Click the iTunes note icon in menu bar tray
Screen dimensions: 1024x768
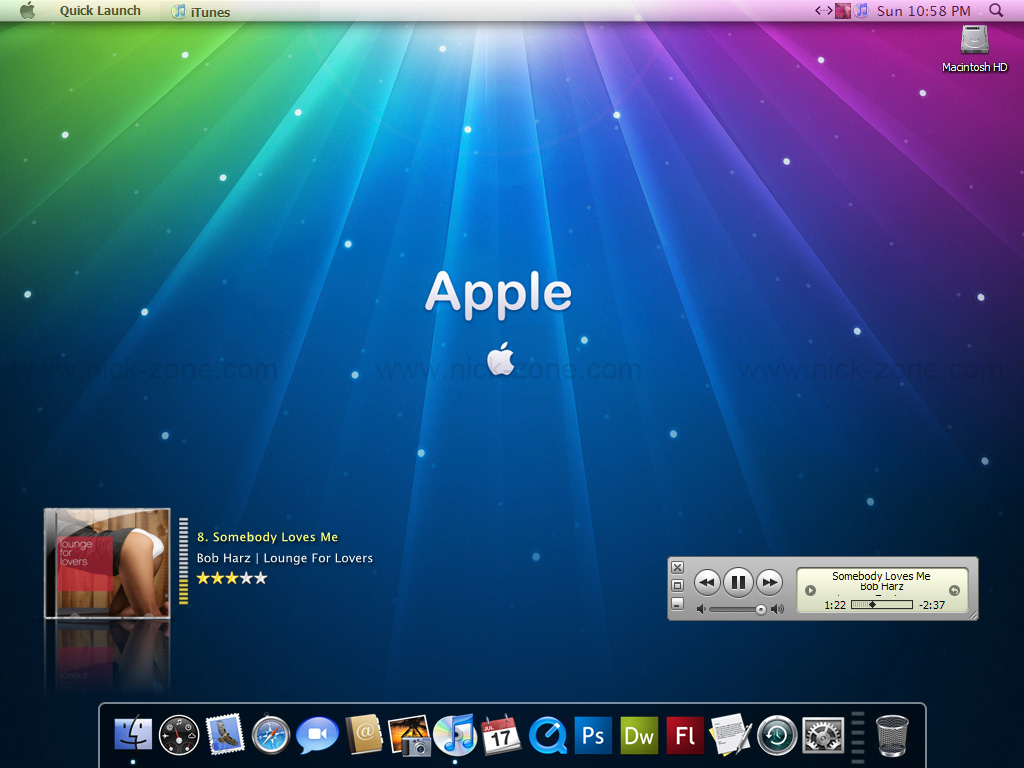click(862, 10)
